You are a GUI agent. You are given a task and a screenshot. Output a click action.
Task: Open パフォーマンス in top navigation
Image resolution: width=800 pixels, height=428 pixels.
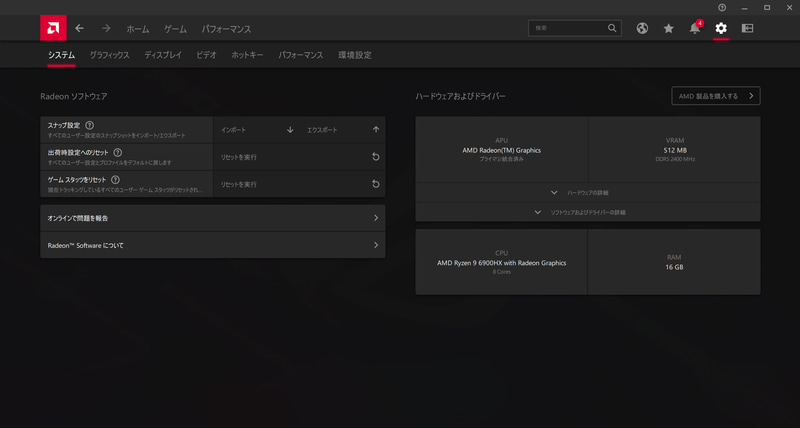pos(226,29)
